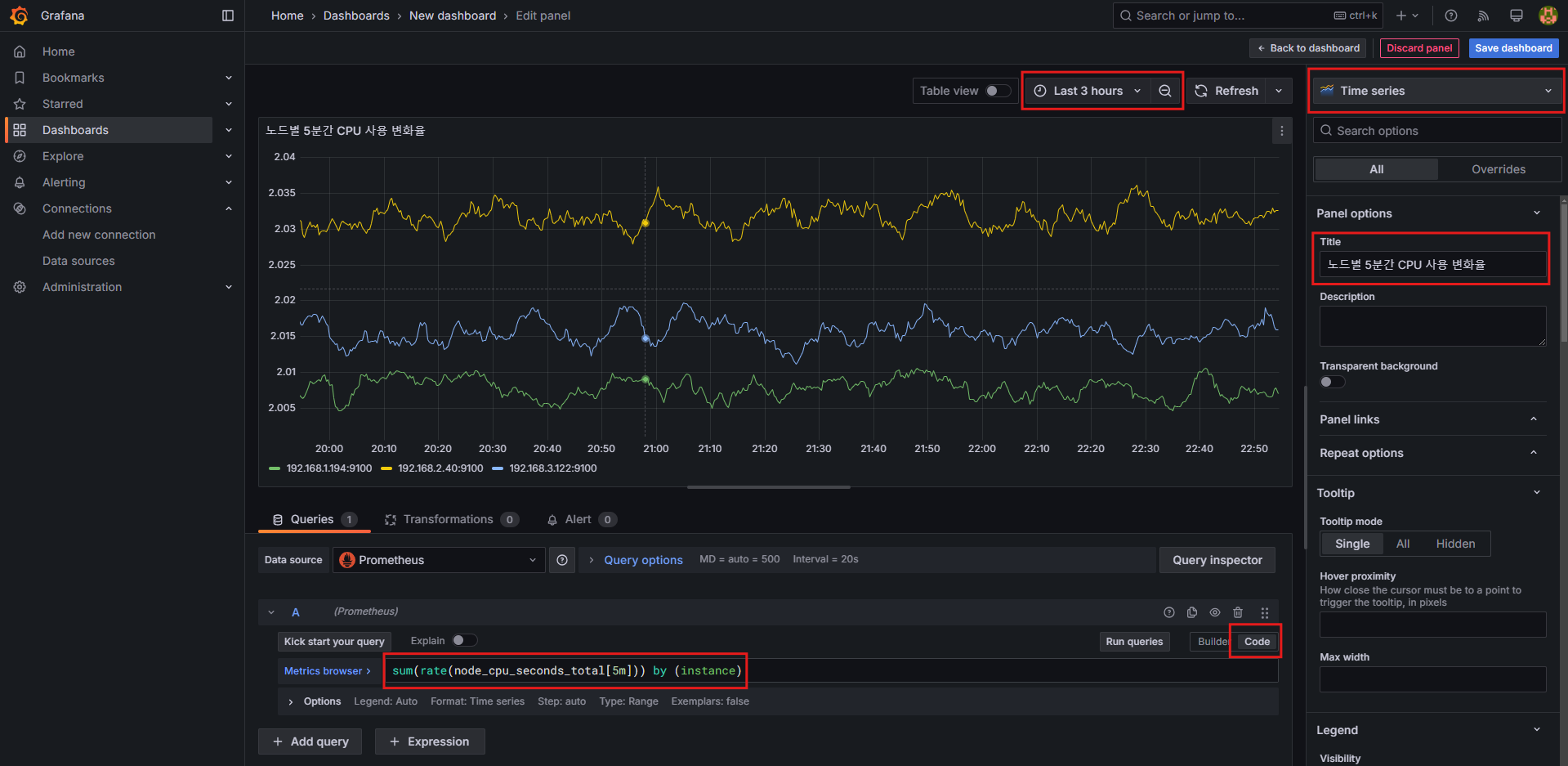Delete query A with trash icon
Viewport: 1568px width, 766px height.
click(x=1238, y=612)
